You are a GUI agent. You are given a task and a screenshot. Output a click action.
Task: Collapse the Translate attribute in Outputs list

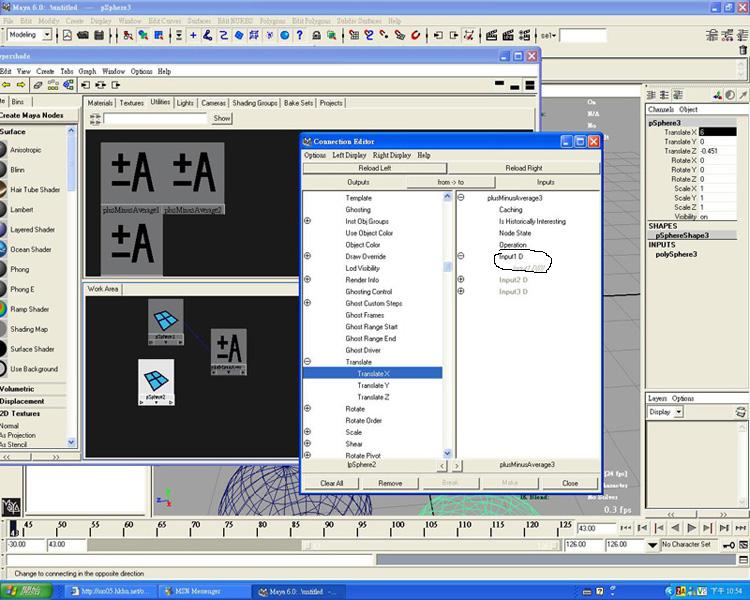tap(308, 362)
